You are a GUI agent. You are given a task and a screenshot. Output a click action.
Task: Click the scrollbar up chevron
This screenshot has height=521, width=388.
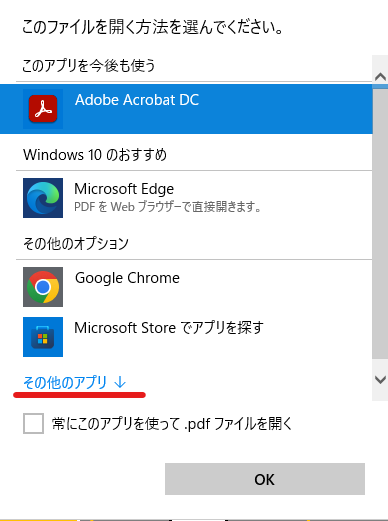(380, 77)
